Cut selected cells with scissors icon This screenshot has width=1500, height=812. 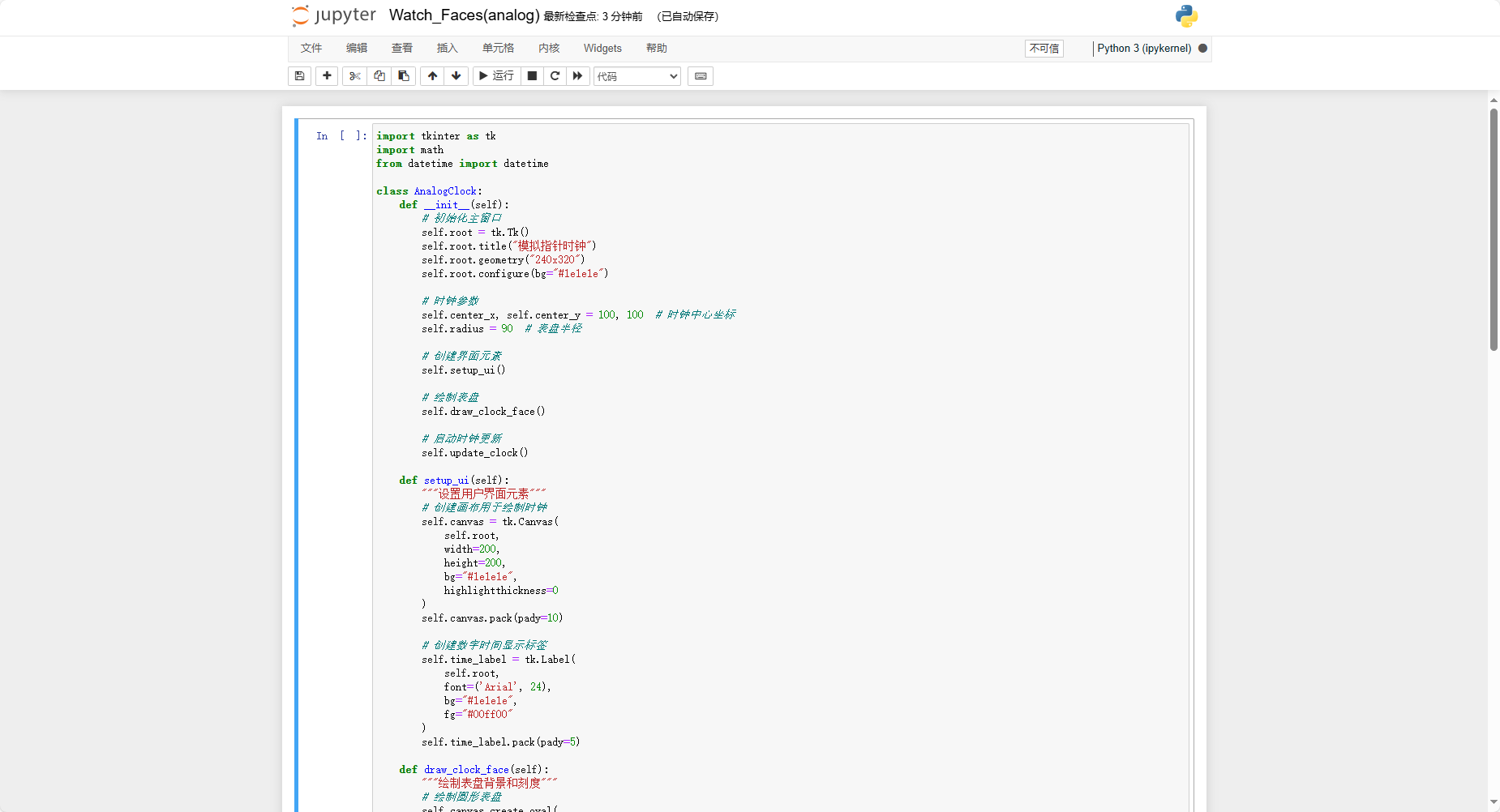tap(354, 76)
